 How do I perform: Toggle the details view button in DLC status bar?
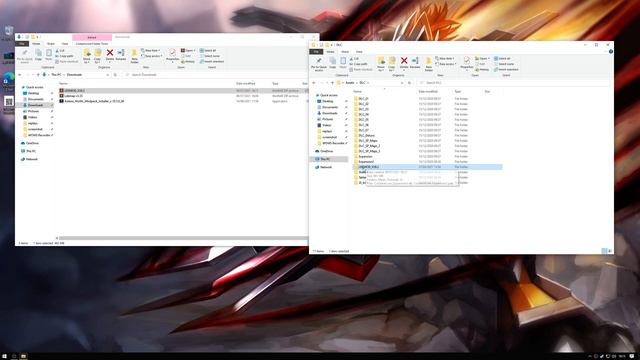[x=604, y=251]
